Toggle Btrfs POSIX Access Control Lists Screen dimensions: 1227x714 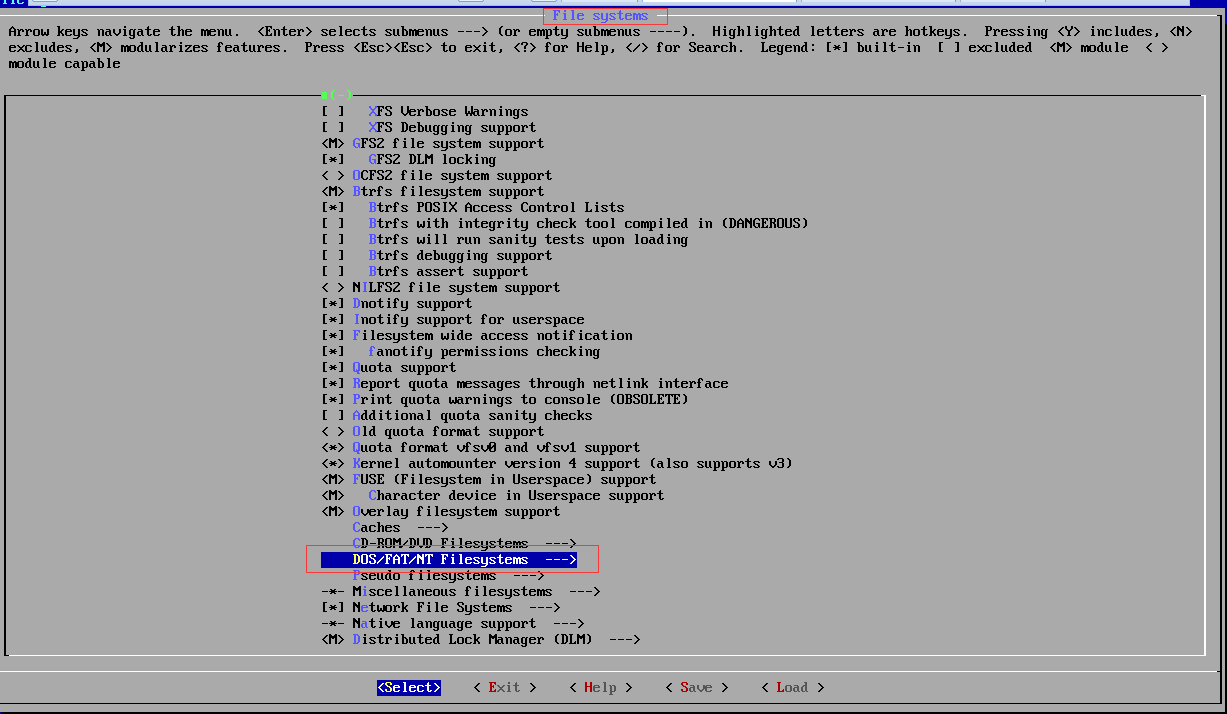click(473, 207)
